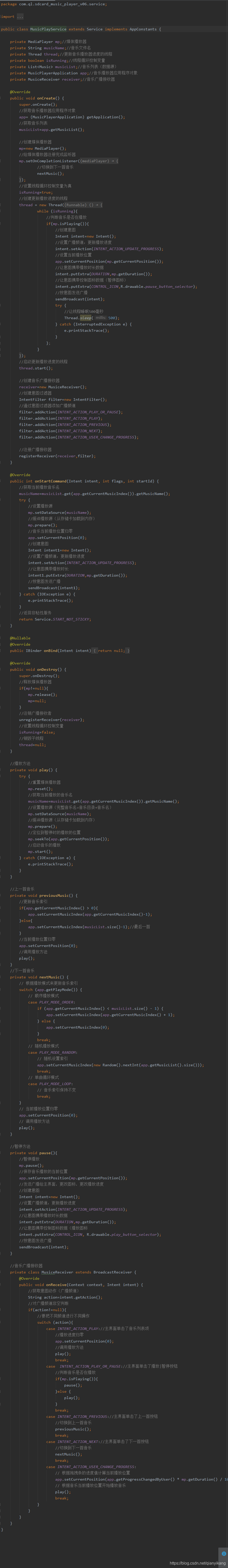This screenshot has width=228, height=1568.
Task: Click the 'registerReceiver(receiver,filter);' line
Action: (x=57, y=456)
